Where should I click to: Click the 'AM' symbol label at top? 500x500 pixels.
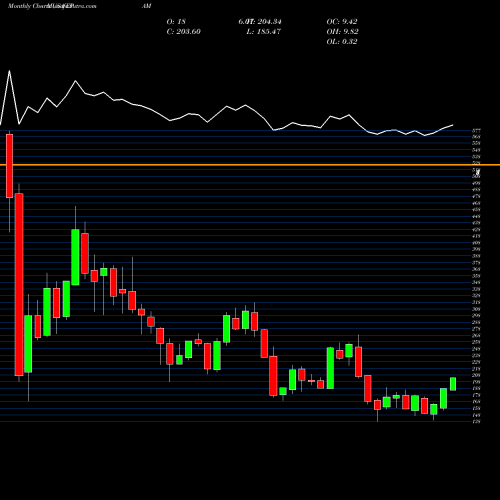[x=147, y=6]
